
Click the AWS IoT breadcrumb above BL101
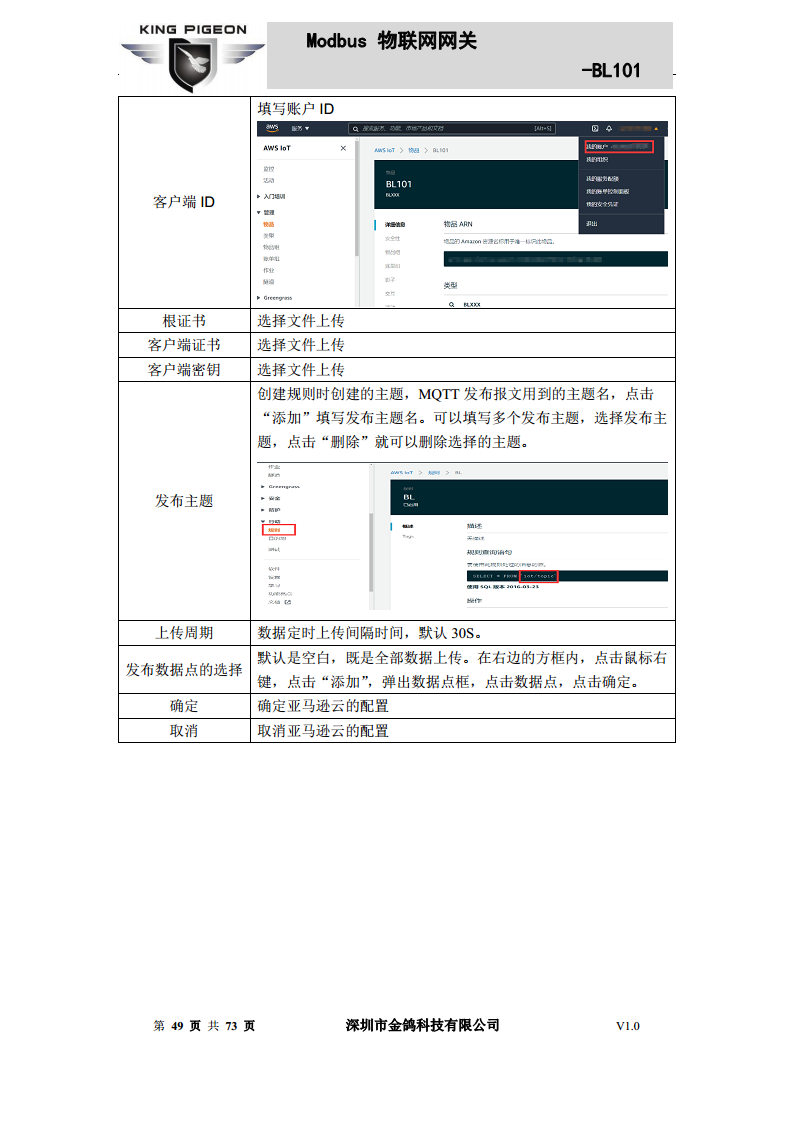coord(384,150)
